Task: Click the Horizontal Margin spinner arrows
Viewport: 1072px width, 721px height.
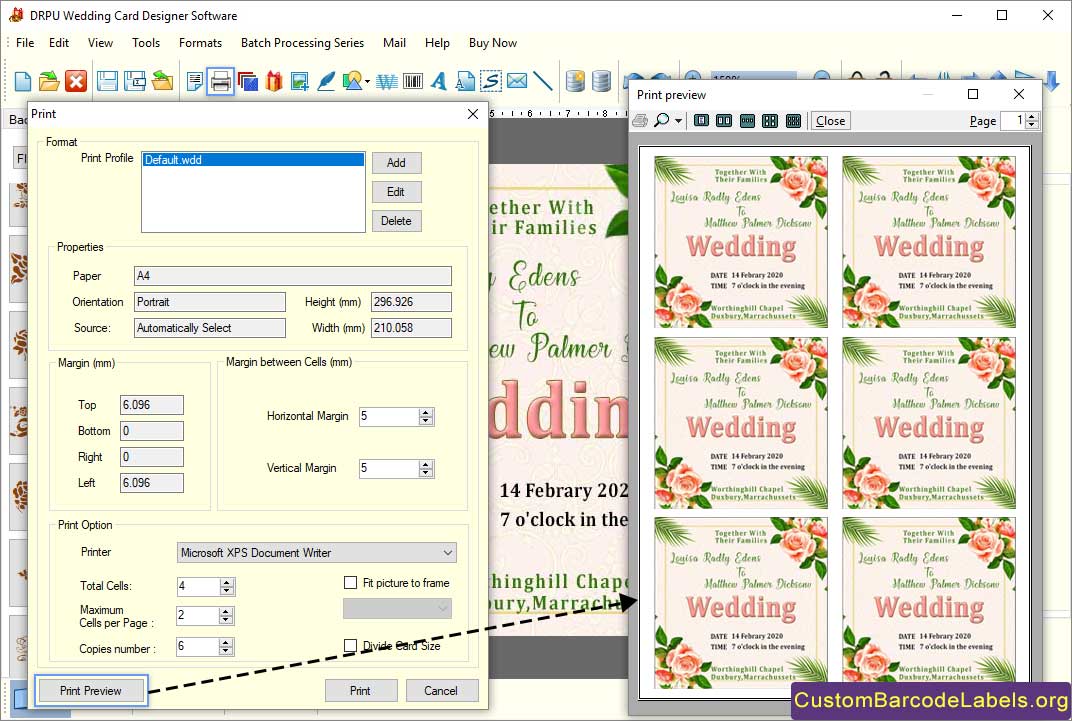Action: tap(426, 416)
